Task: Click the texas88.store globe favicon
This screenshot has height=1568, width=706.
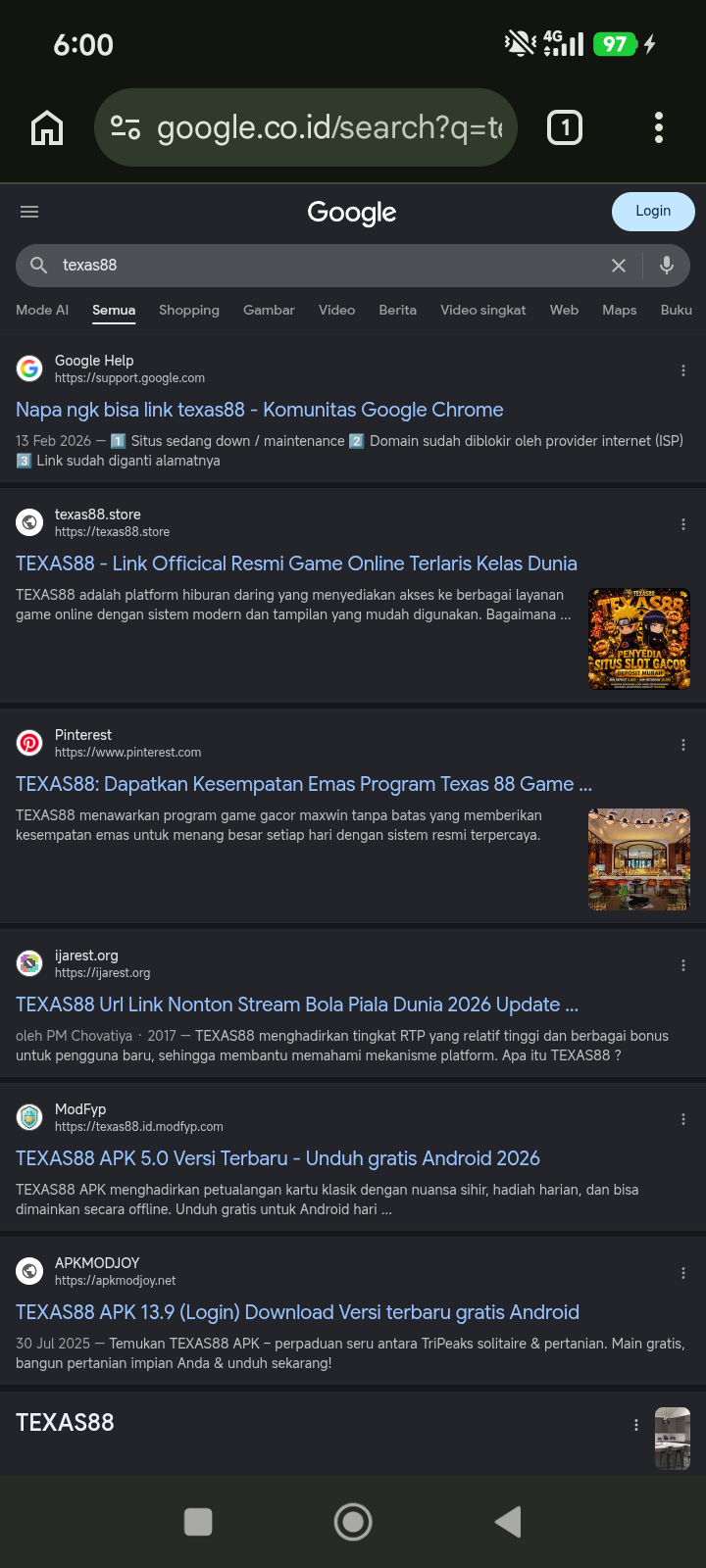Action: click(29, 522)
